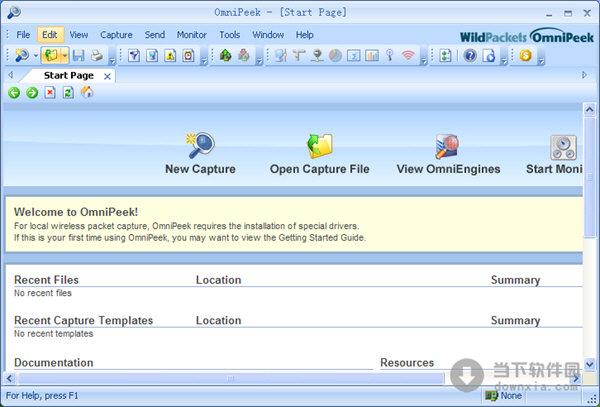
Task: Click the Print toolbar icon
Action: (96, 56)
